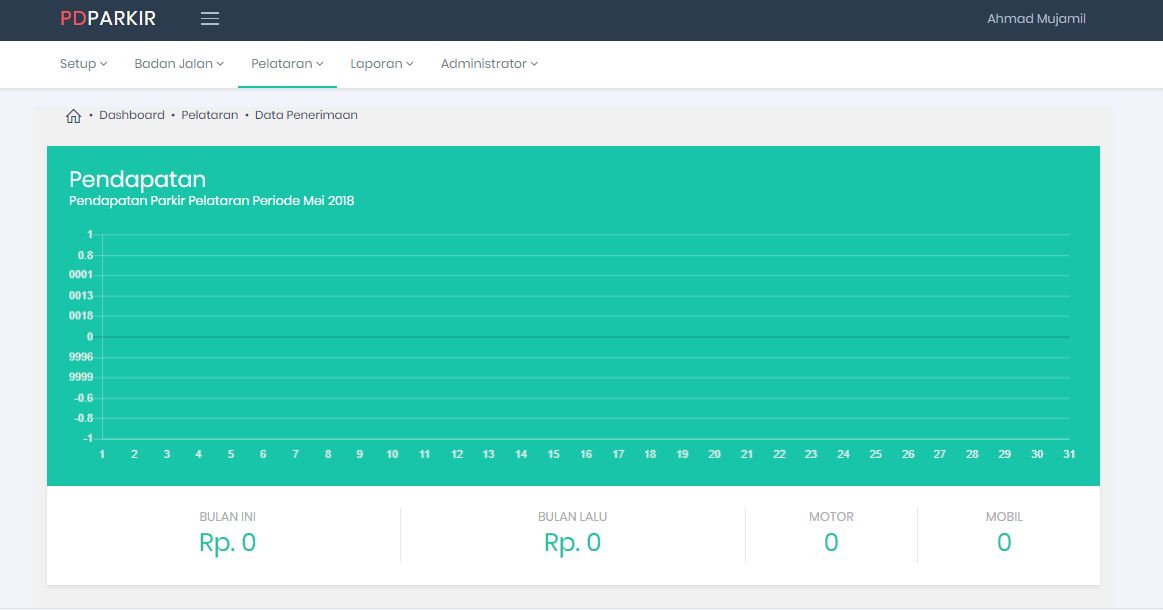Screen dimensions: 1163x610
Task: Expand the Laporan menu
Action: click(382, 64)
